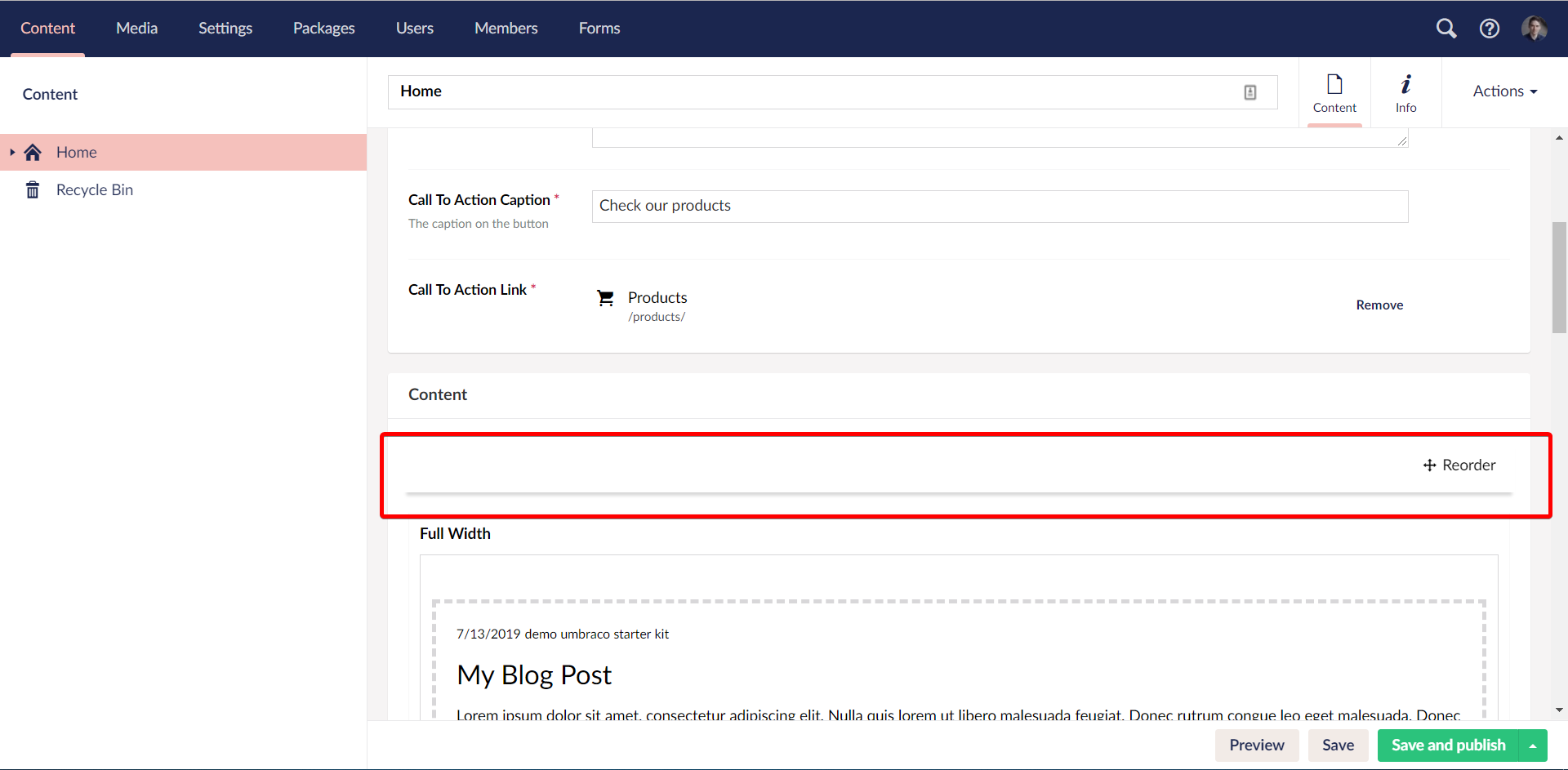The image size is (1568, 770).
Task: Click the Call To Action Link label
Action: pyautogui.click(x=467, y=290)
